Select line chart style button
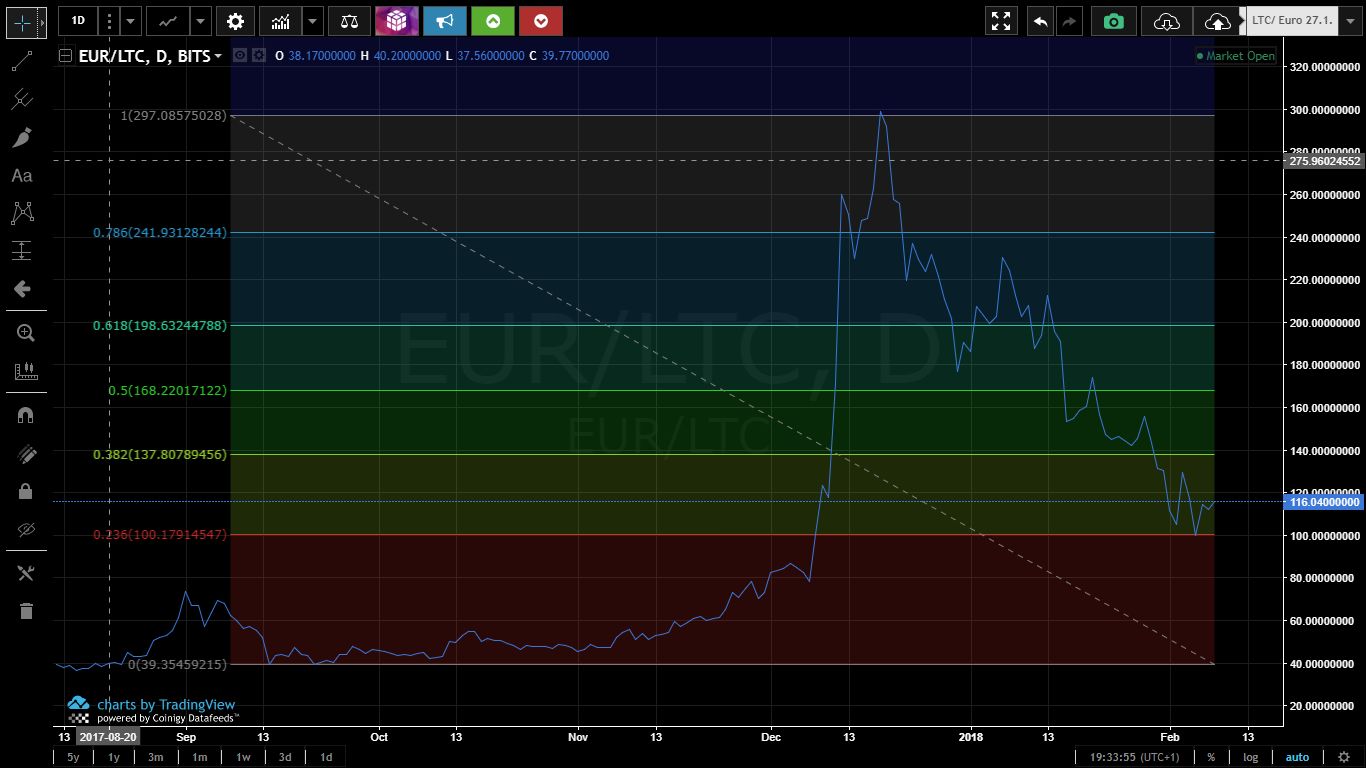 pos(169,20)
